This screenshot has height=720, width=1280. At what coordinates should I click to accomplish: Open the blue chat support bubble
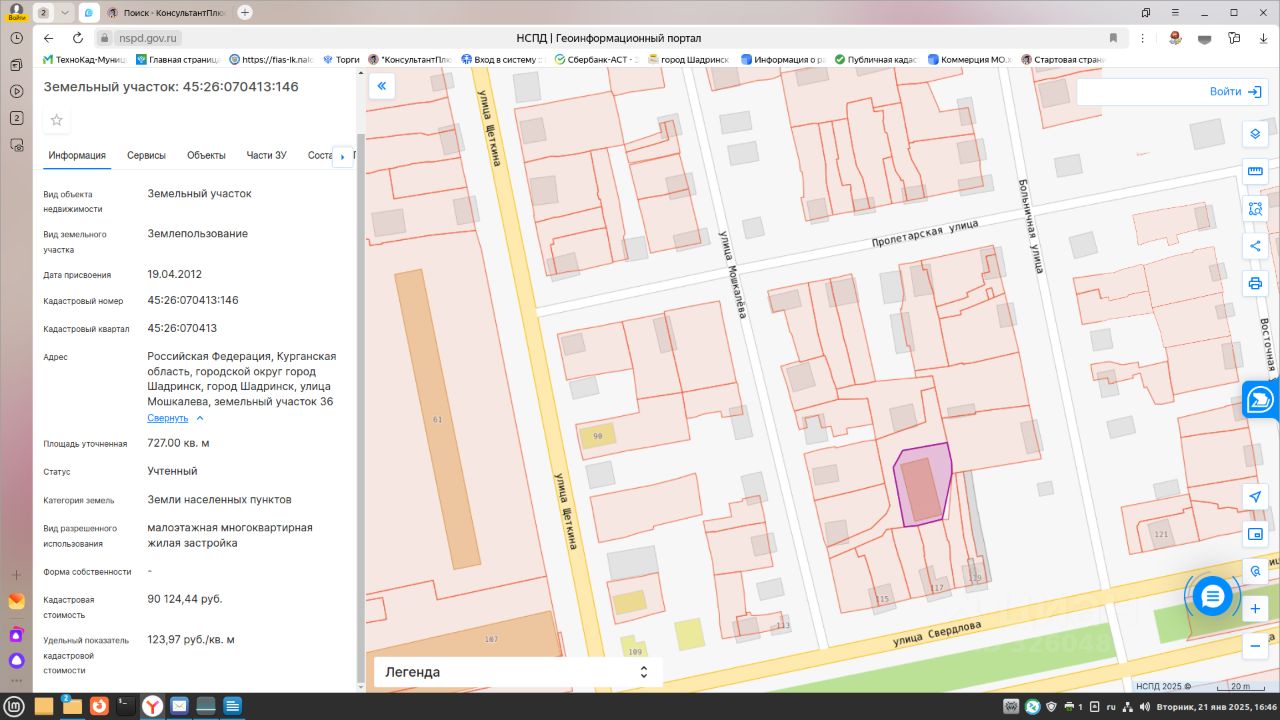coord(1212,597)
